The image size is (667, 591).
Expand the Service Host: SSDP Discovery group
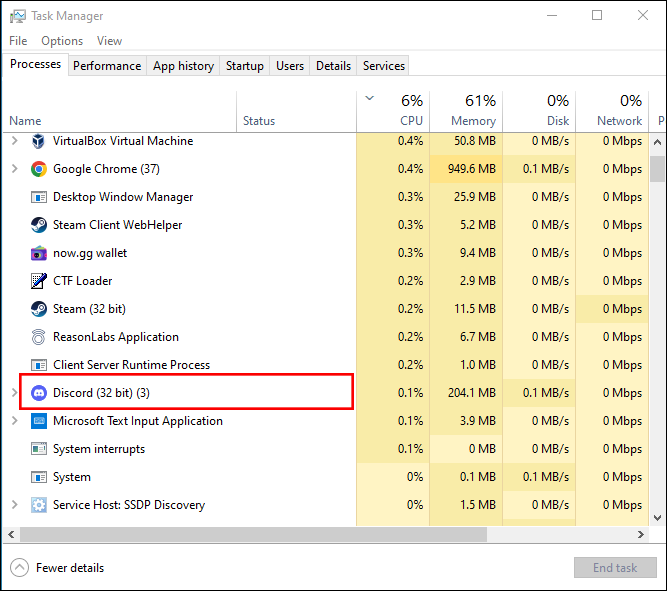point(14,505)
